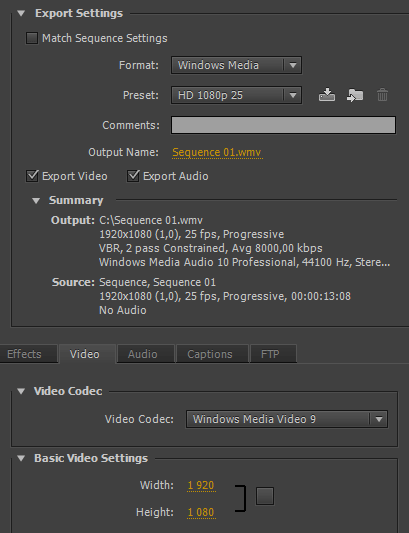Click the 'Windows Media Audio 10 Professional' line
This screenshot has width=409, height=533.
click(244, 262)
